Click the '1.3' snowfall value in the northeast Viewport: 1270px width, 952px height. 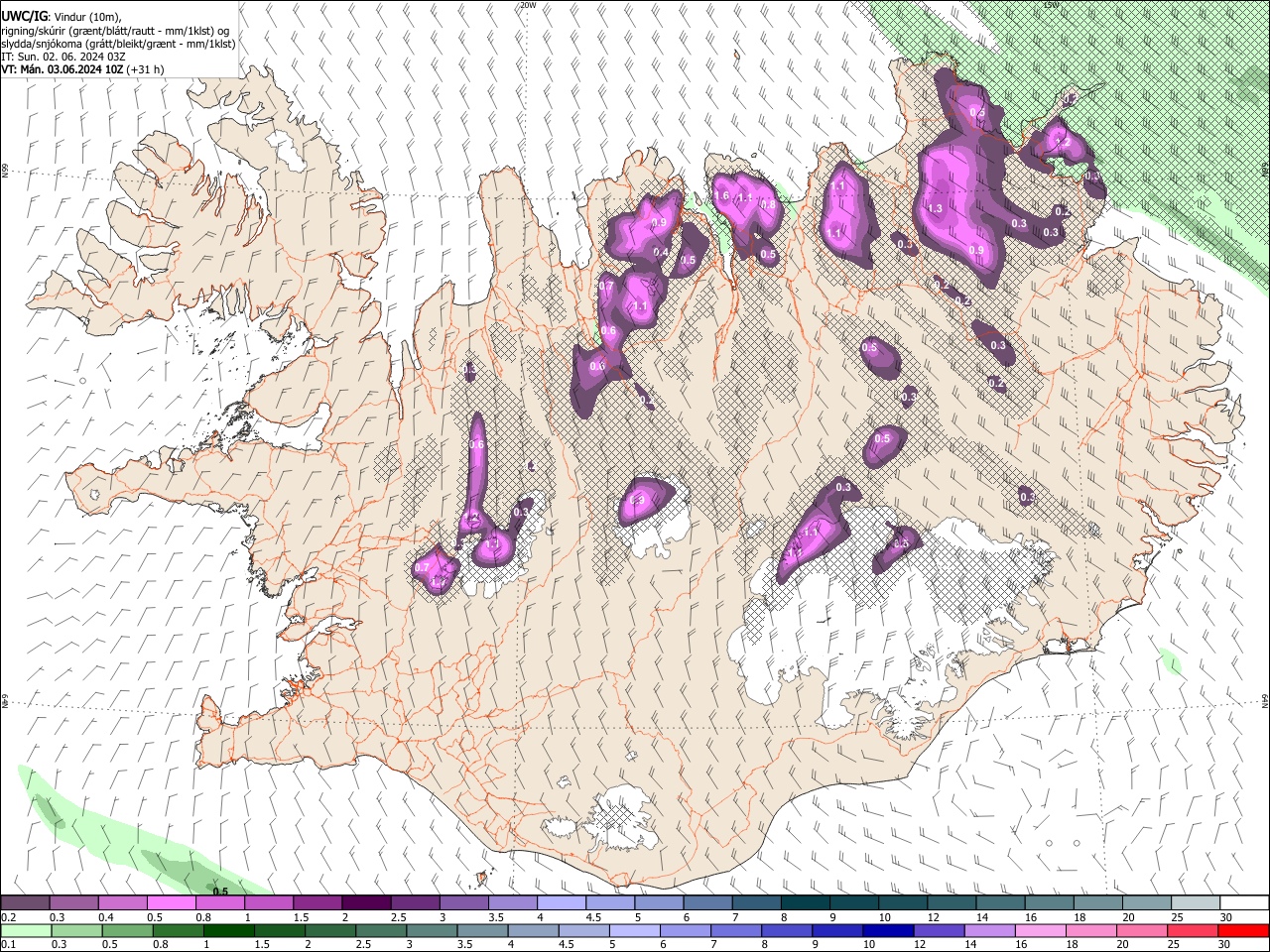tap(934, 209)
